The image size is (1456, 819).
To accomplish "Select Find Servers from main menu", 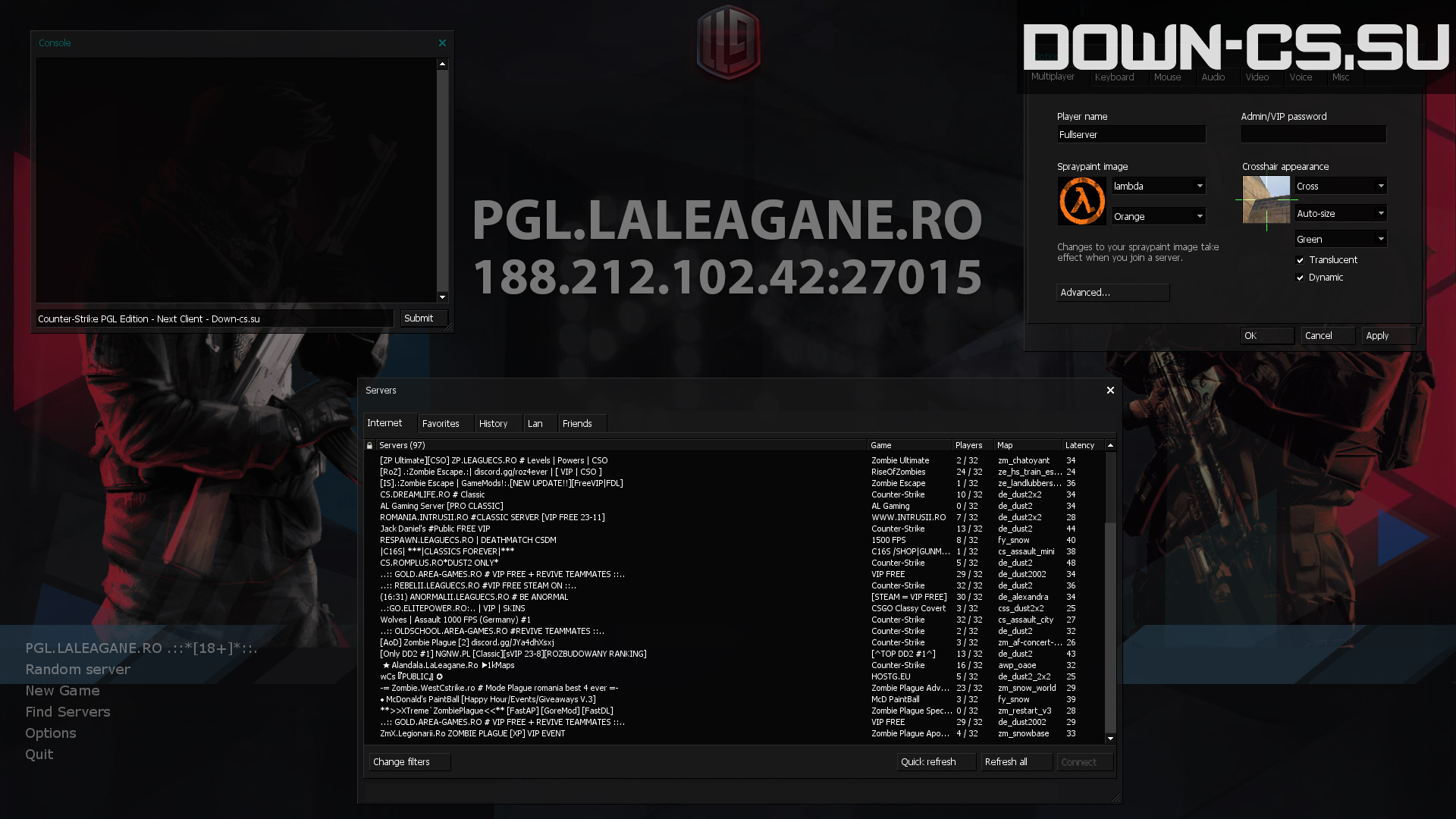I will click(x=67, y=712).
